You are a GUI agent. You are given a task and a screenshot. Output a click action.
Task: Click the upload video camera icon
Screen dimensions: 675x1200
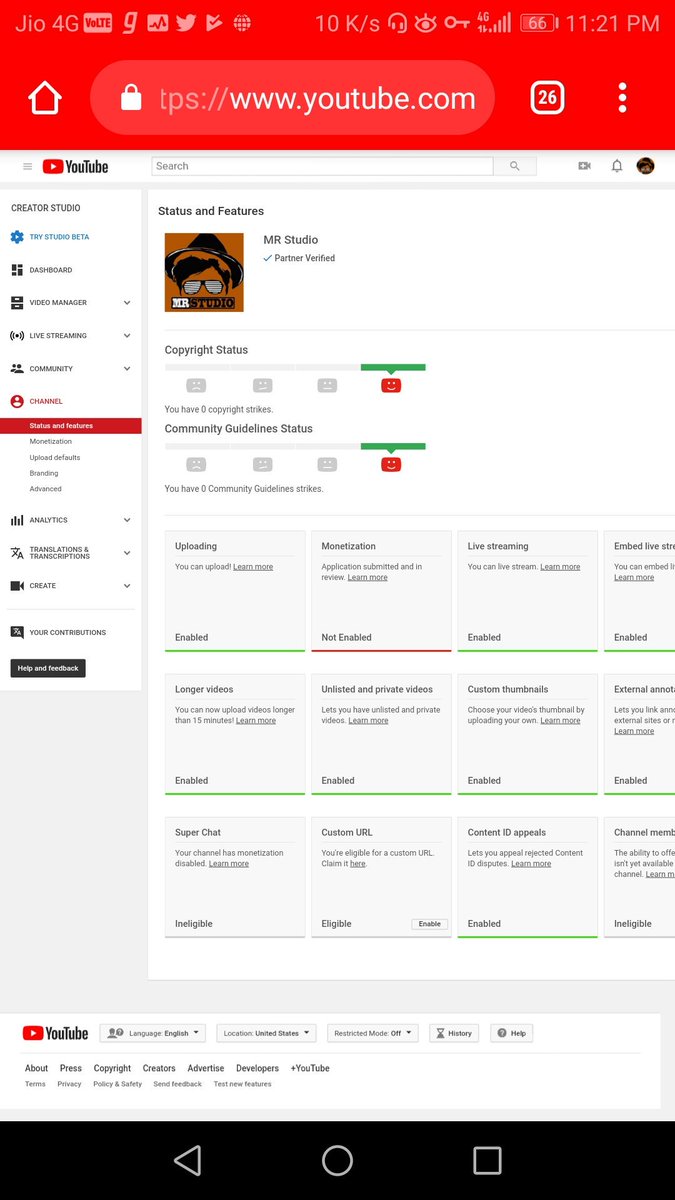[x=584, y=166]
